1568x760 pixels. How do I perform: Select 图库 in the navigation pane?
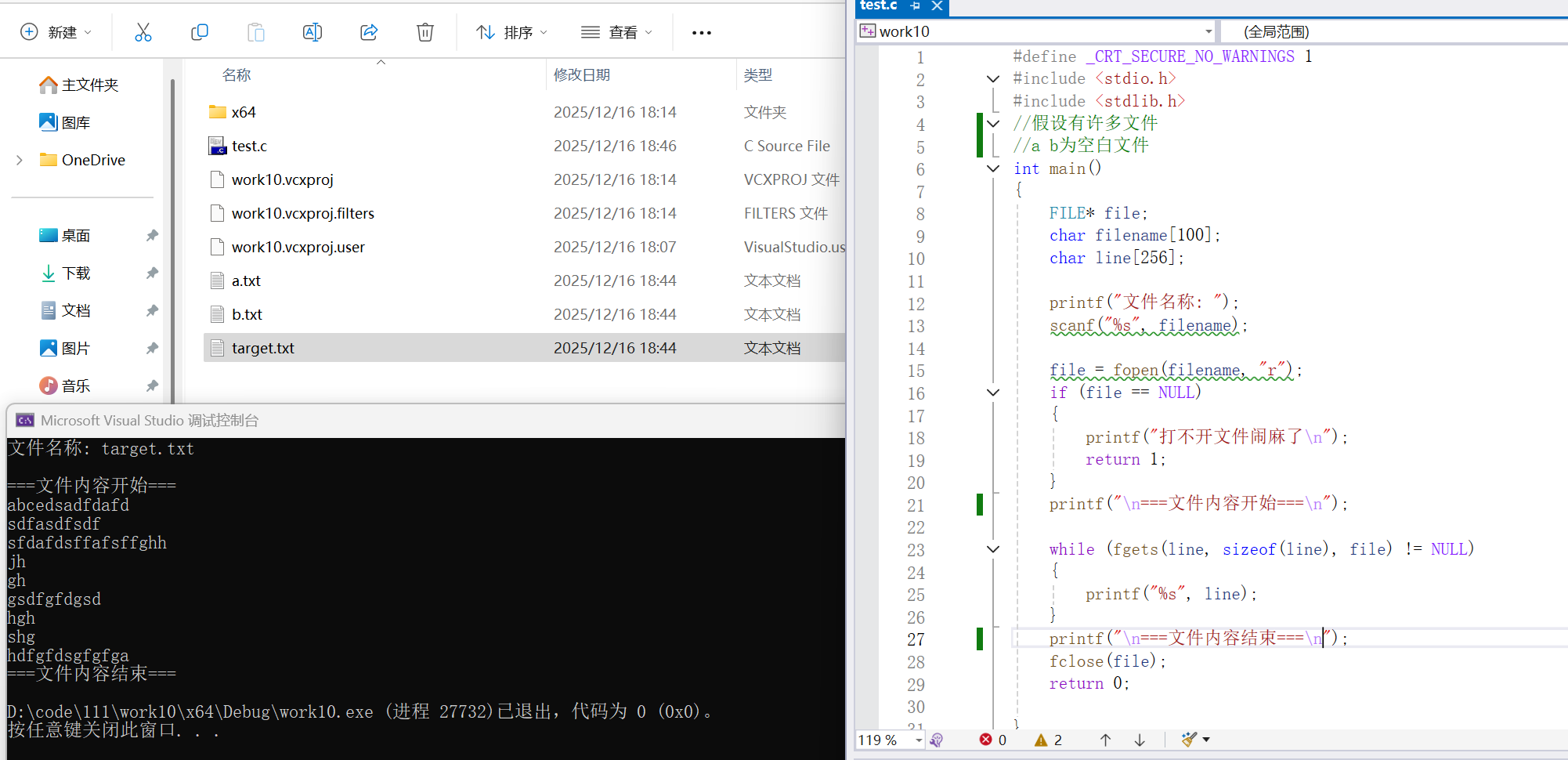click(x=65, y=122)
